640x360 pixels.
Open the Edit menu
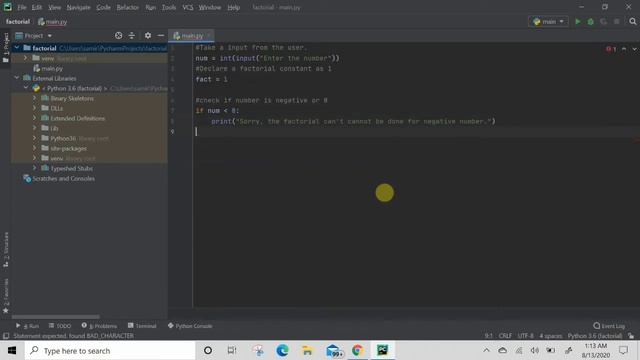point(37,7)
